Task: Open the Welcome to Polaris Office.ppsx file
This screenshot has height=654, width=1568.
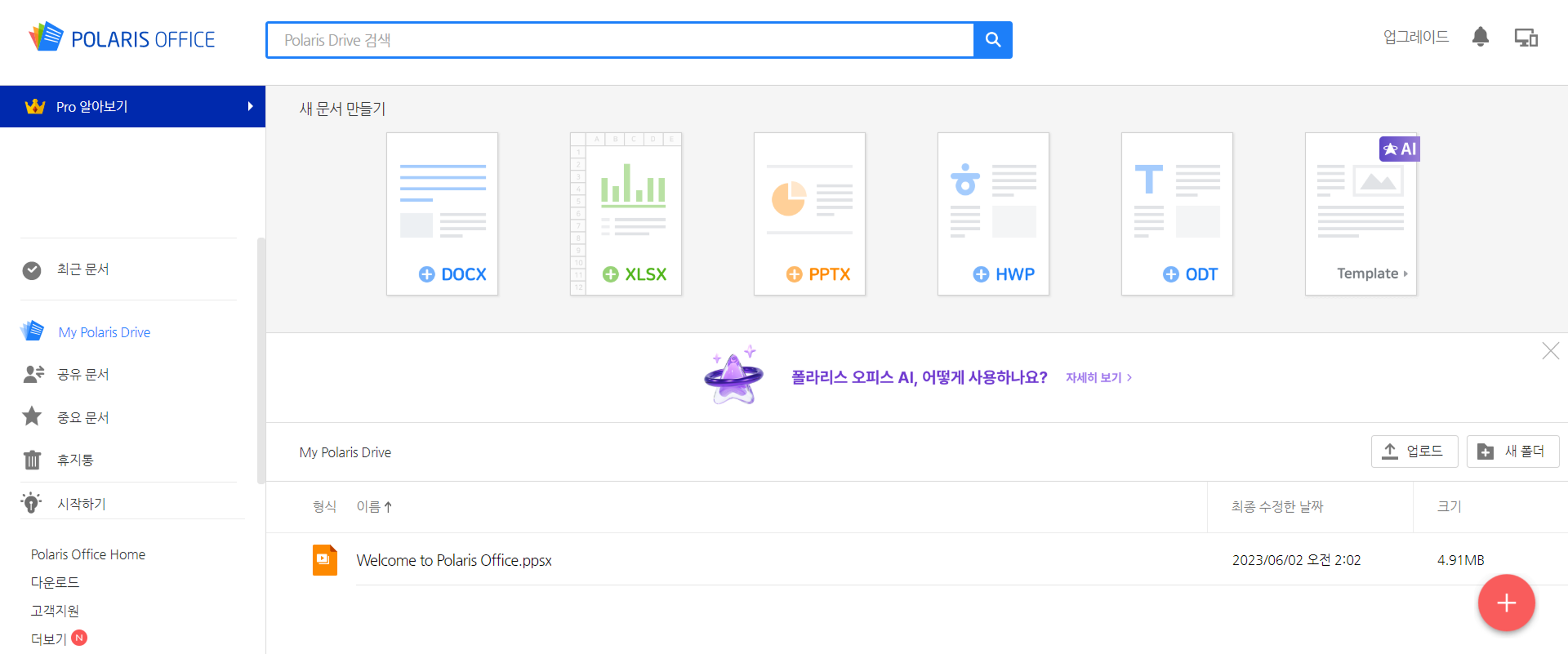Action: 454,560
